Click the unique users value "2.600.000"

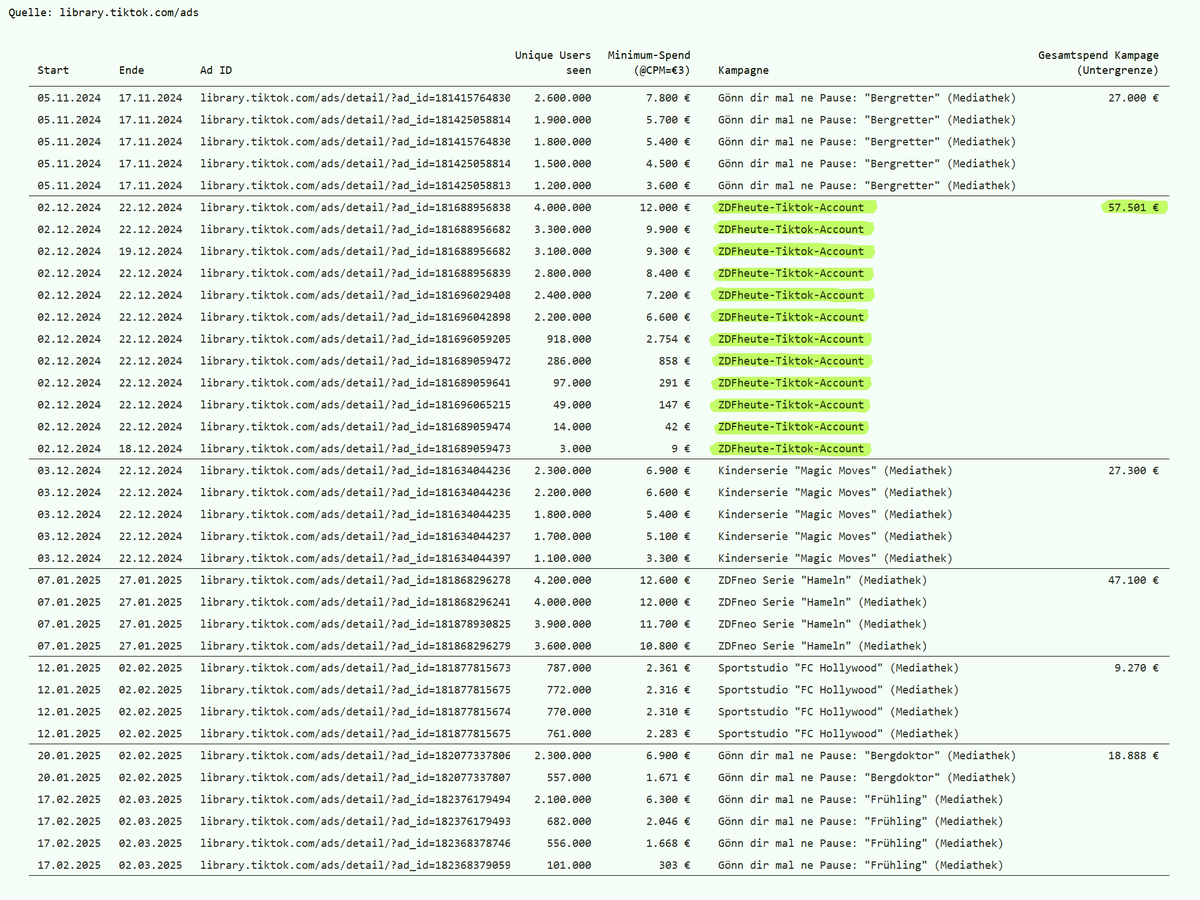(562, 98)
